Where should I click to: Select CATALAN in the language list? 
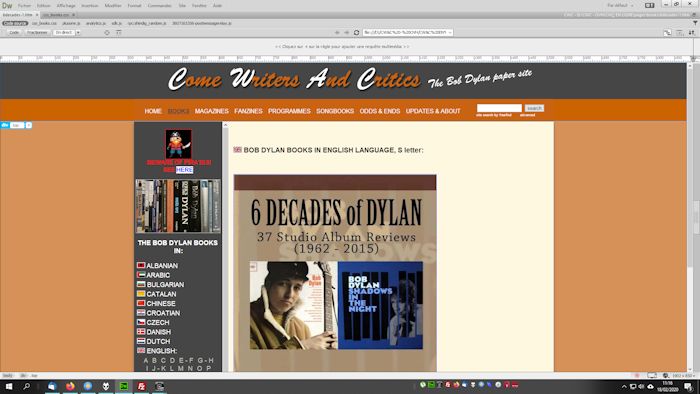pos(161,294)
